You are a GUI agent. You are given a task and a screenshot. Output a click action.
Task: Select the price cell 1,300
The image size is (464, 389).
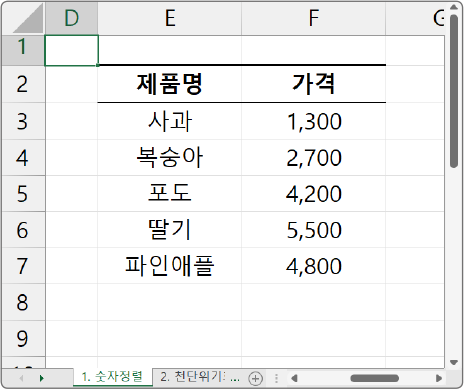click(x=314, y=121)
